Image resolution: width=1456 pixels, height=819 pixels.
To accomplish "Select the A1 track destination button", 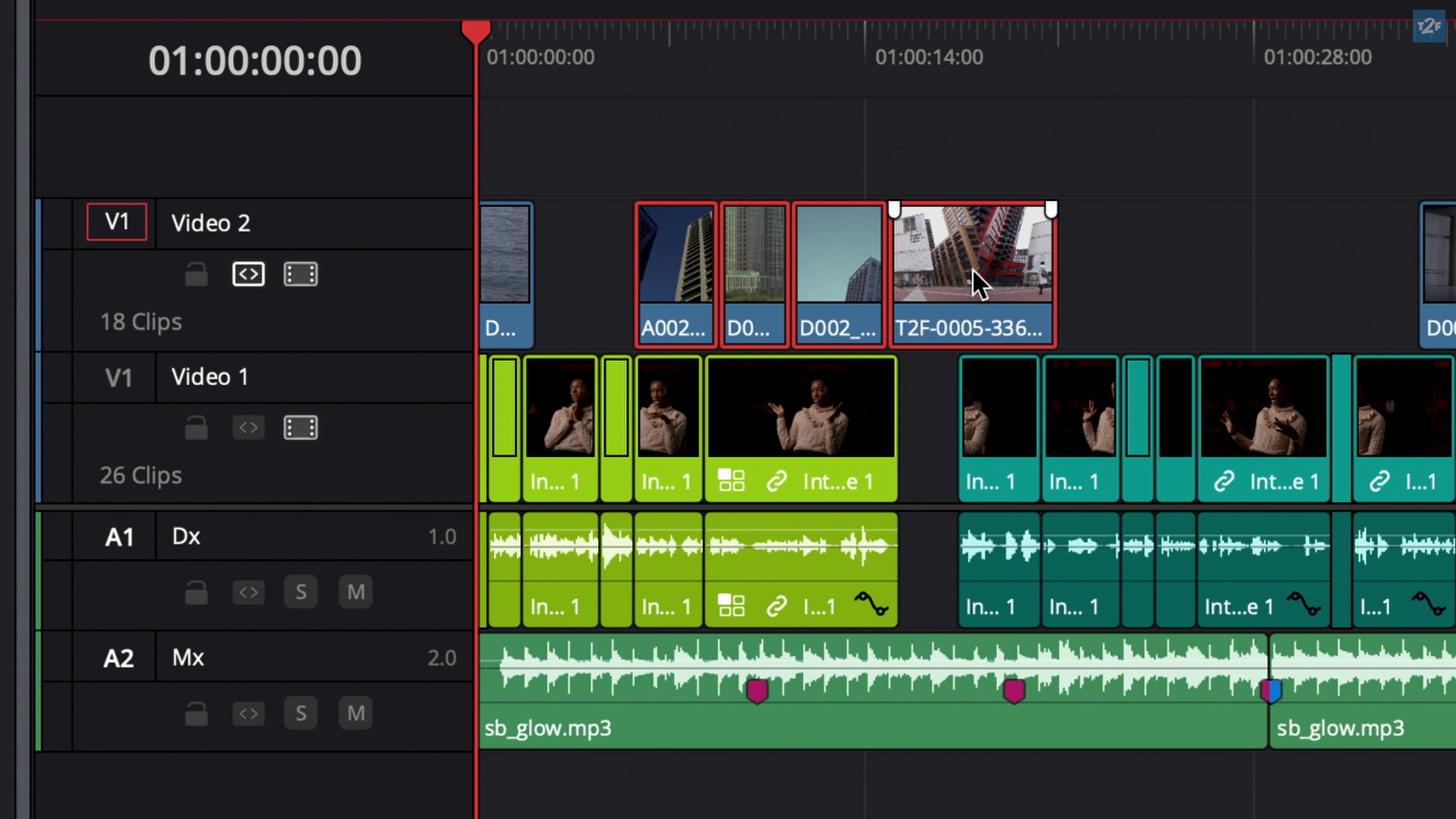I will click(x=119, y=537).
